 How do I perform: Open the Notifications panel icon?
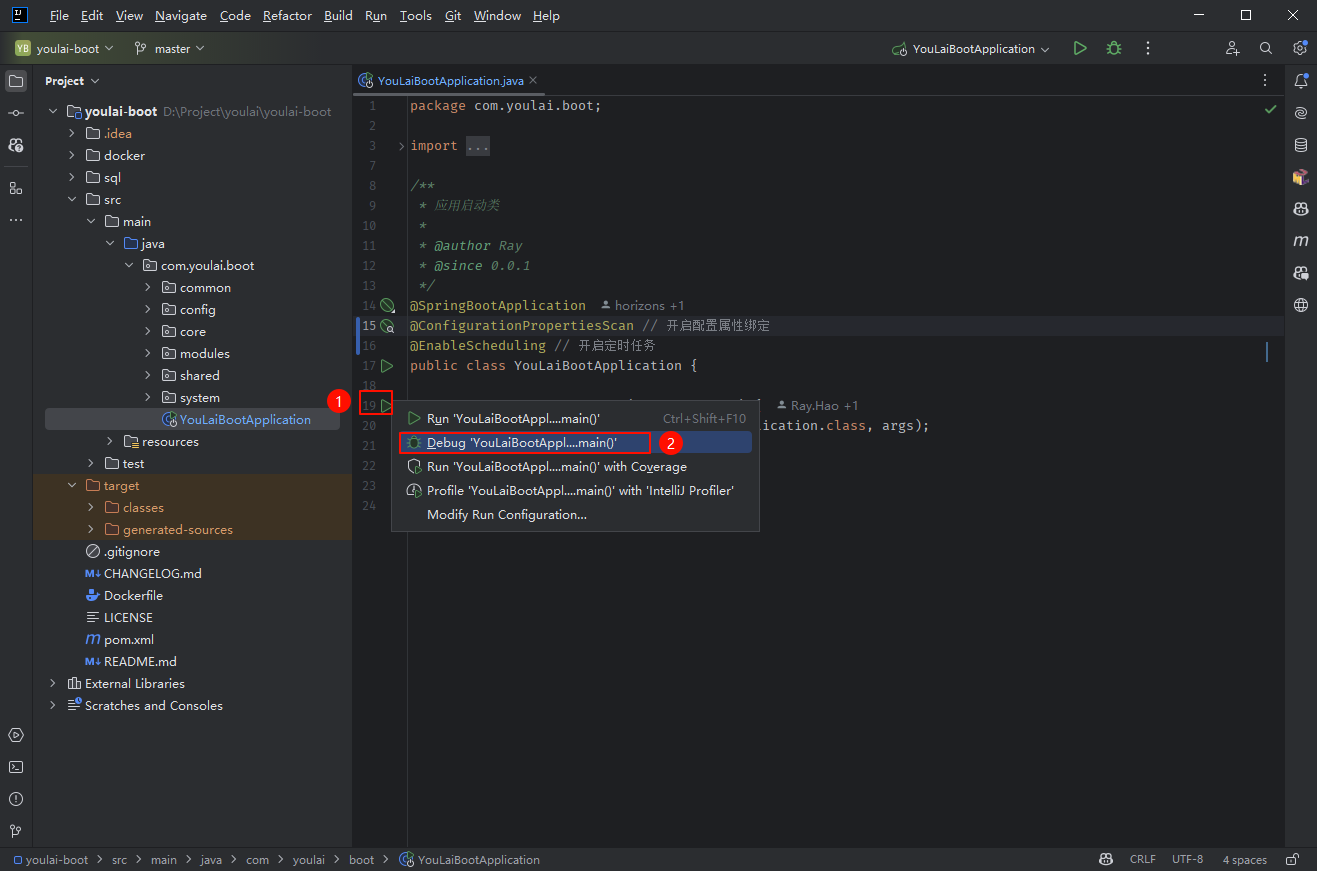[1300, 81]
